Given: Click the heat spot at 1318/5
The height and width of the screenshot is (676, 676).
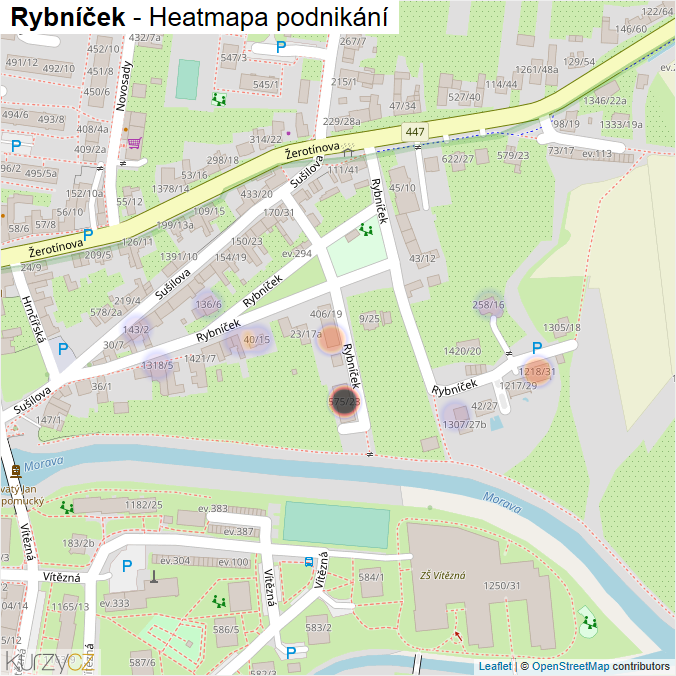Looking at the screenshot, I should (157, 366).
